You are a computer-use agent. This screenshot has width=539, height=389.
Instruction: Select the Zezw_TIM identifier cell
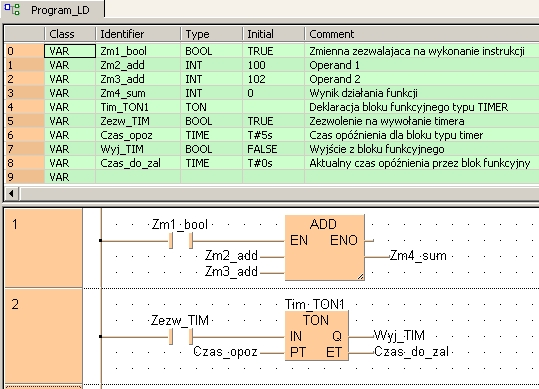point(138,121)
